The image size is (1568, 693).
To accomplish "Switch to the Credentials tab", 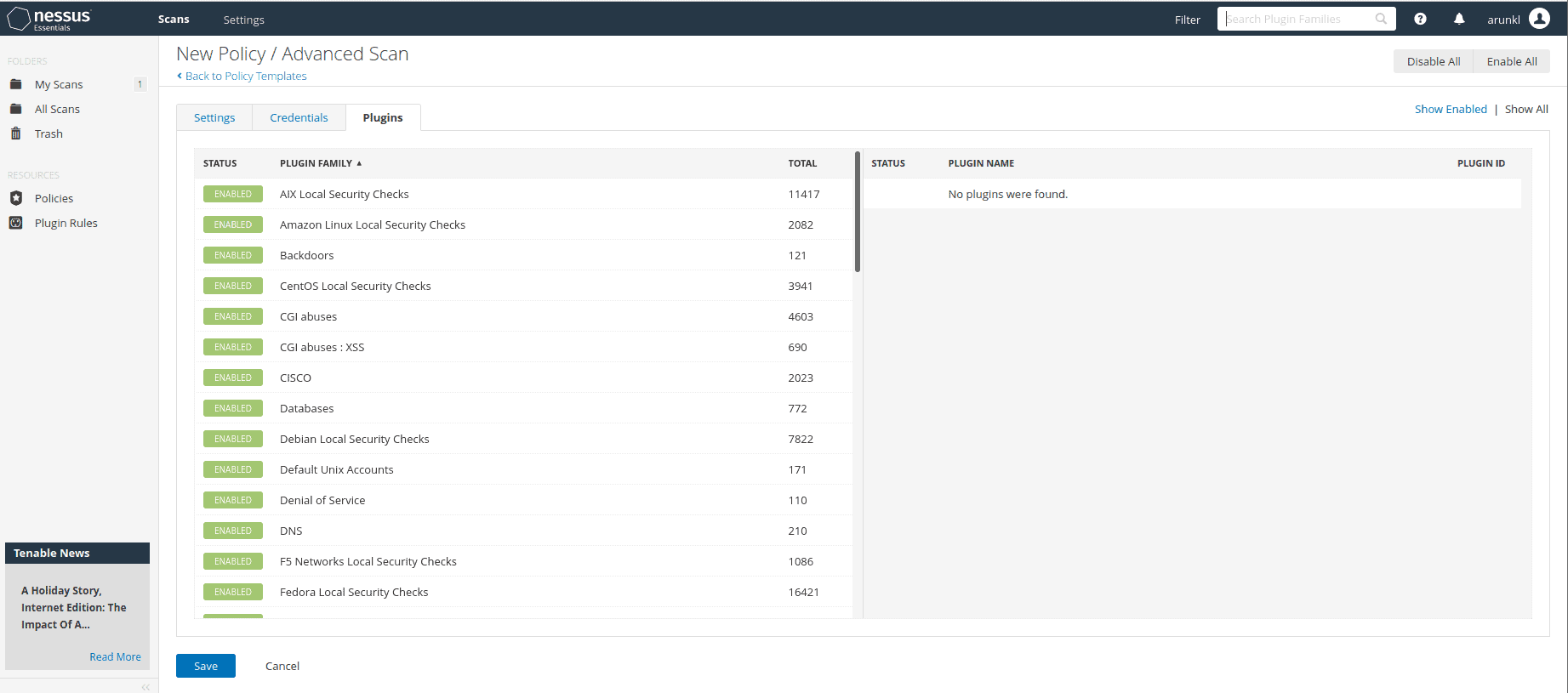I will pos(299,117).
